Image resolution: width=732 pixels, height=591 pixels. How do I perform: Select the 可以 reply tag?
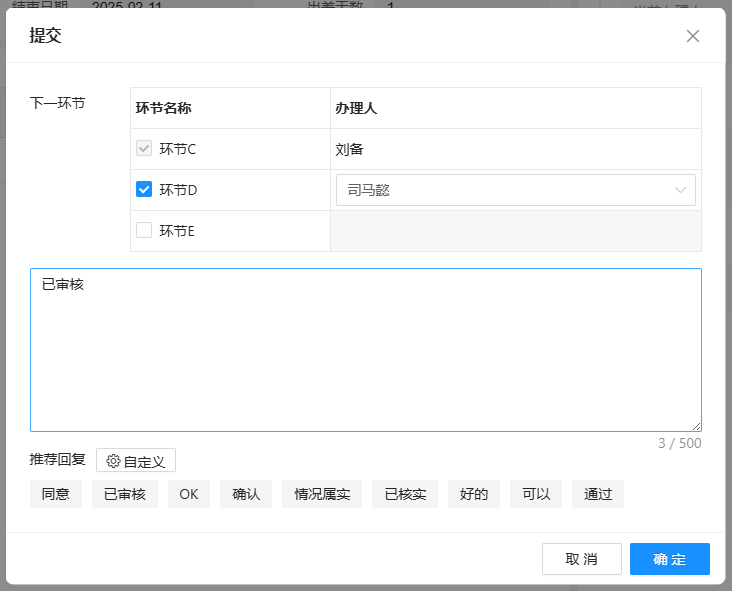[x=536, y=494]
